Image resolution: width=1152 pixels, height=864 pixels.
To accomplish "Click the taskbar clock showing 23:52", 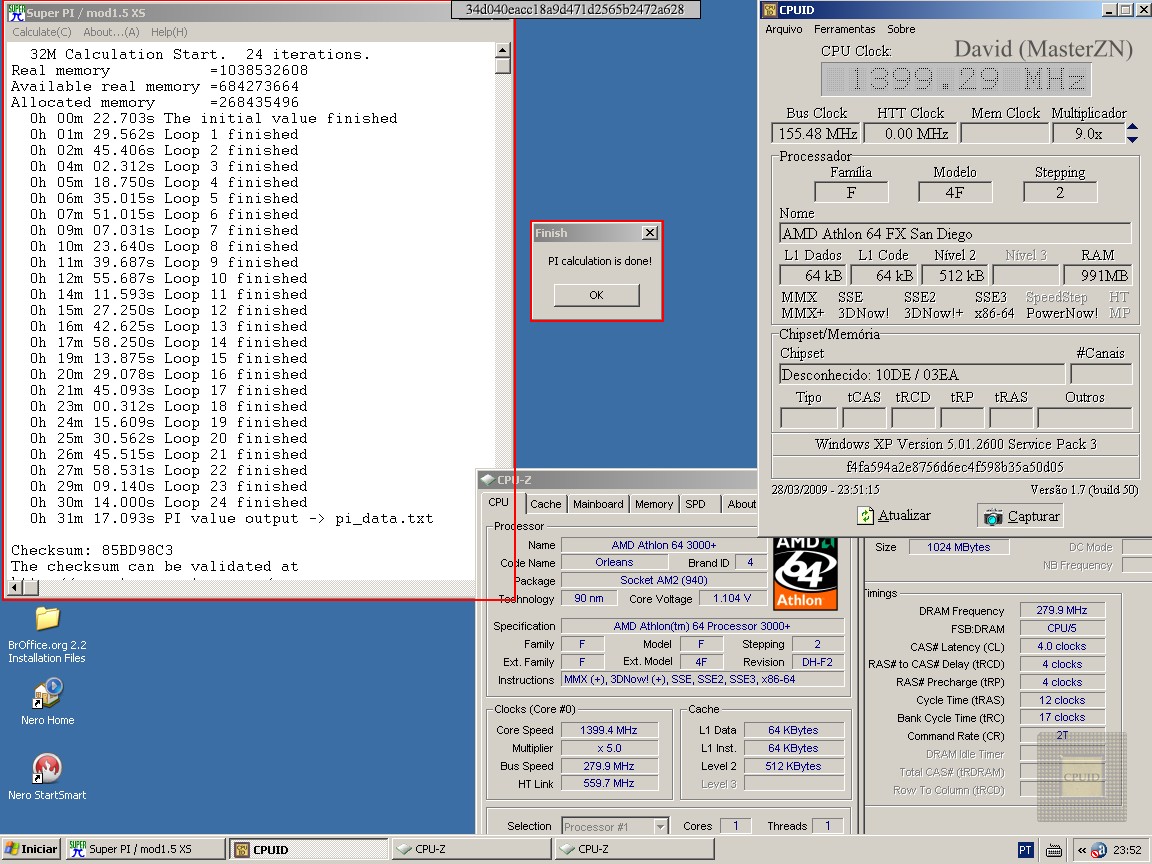I will [1127, 850].
